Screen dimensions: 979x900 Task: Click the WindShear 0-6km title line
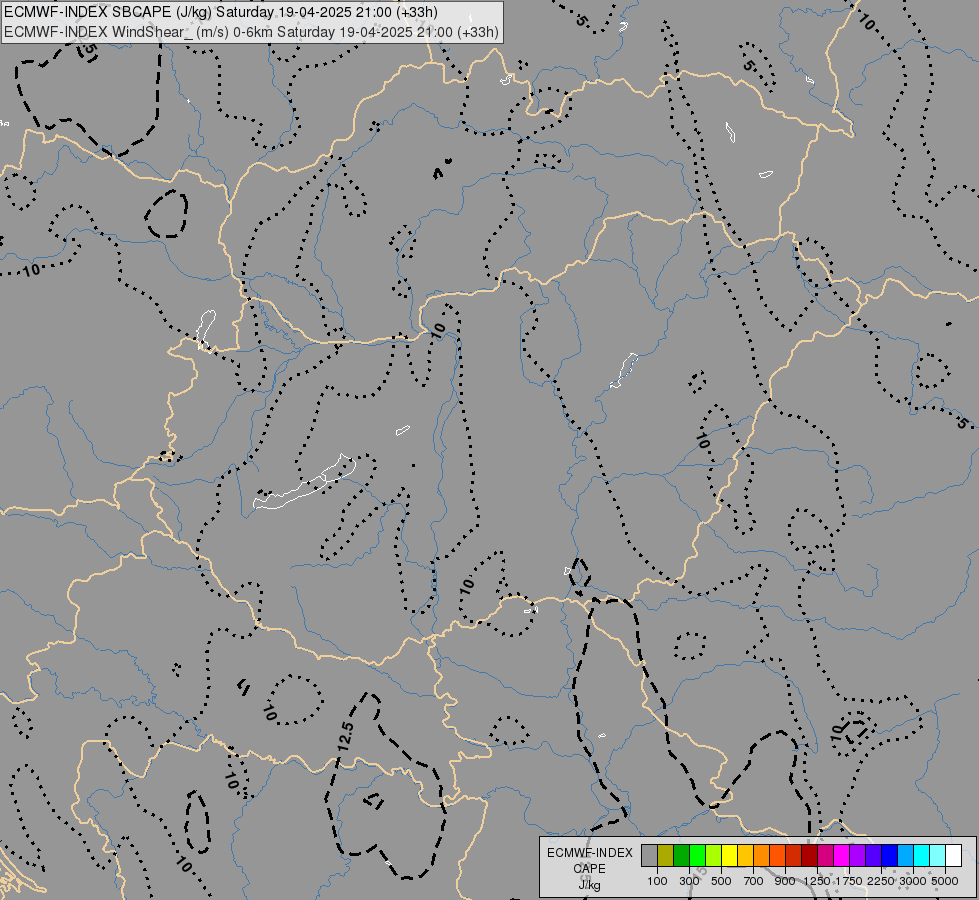point(252,32)
